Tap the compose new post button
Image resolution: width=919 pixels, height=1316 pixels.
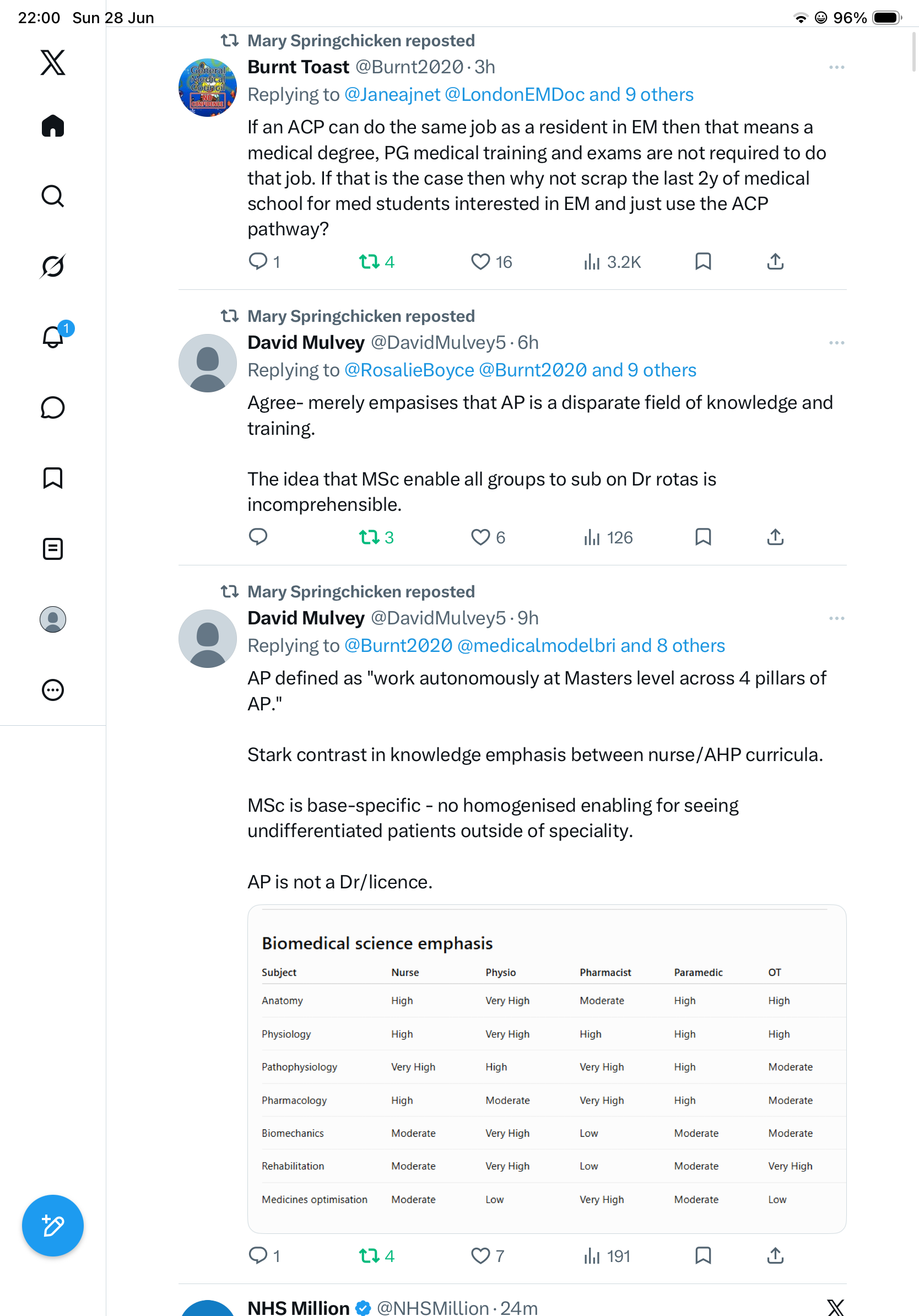[53, 1226]
